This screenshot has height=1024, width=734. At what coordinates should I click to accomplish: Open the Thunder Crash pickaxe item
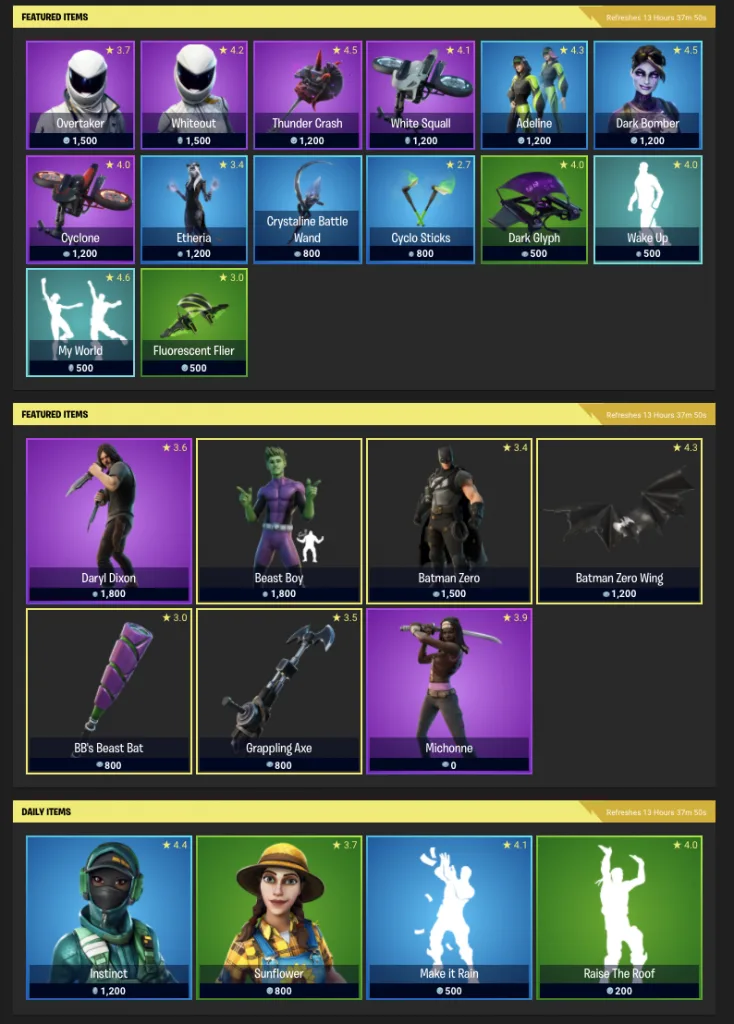[x=307, y=95]
